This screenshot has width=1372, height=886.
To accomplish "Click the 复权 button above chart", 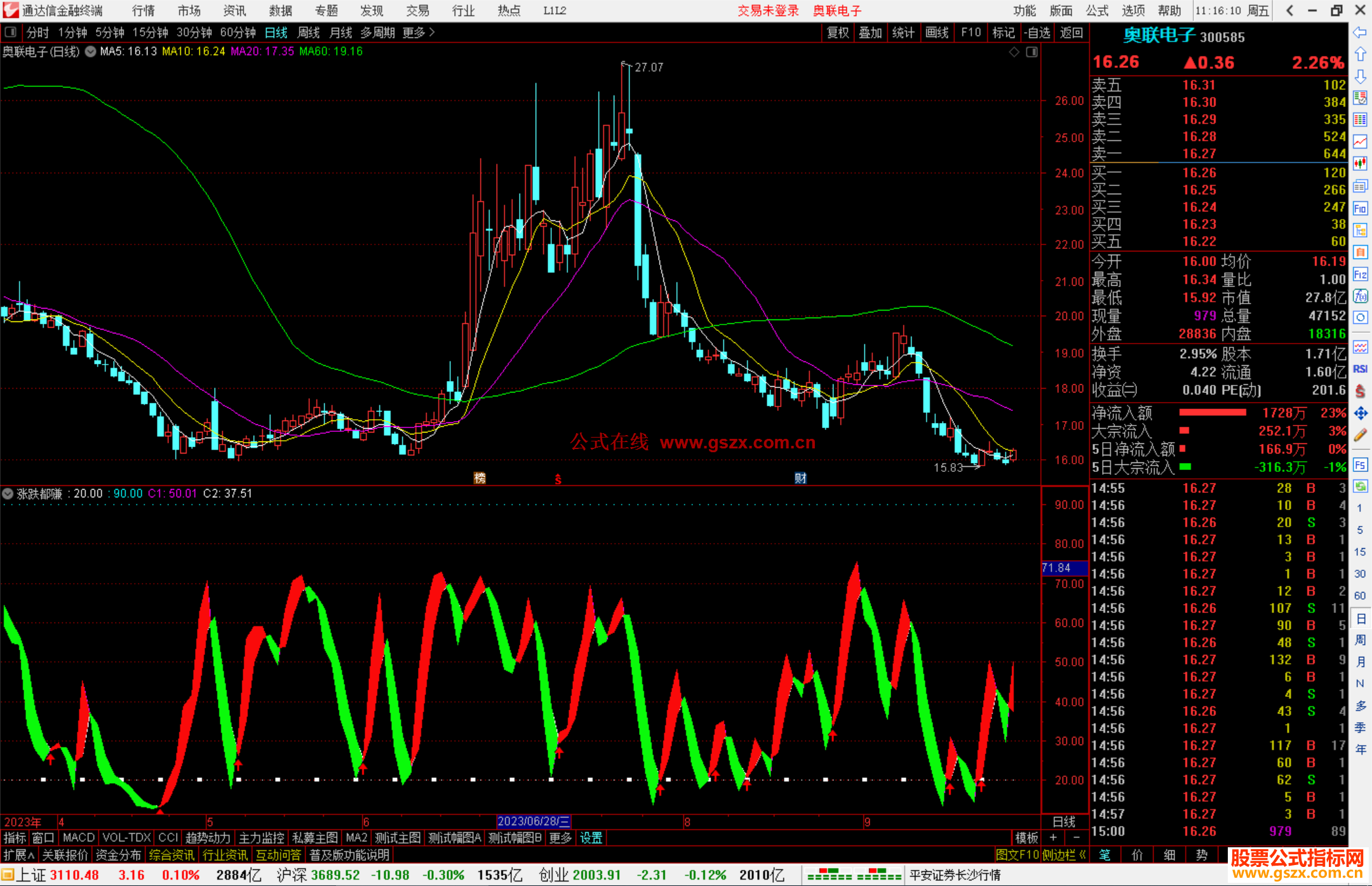I will (838, 32).
